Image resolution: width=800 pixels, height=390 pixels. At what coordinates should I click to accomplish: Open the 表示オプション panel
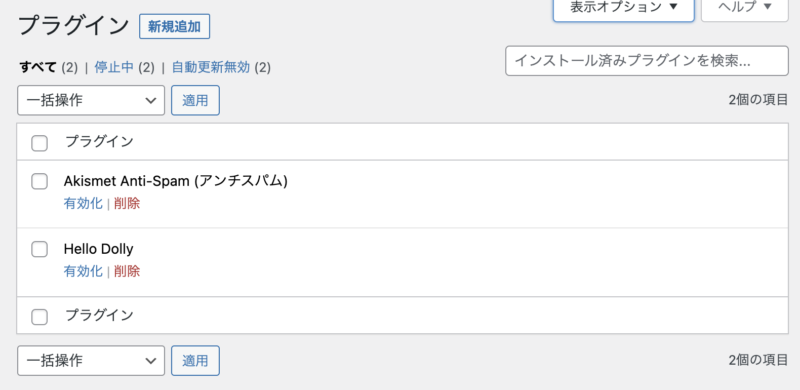coord(623,8)
